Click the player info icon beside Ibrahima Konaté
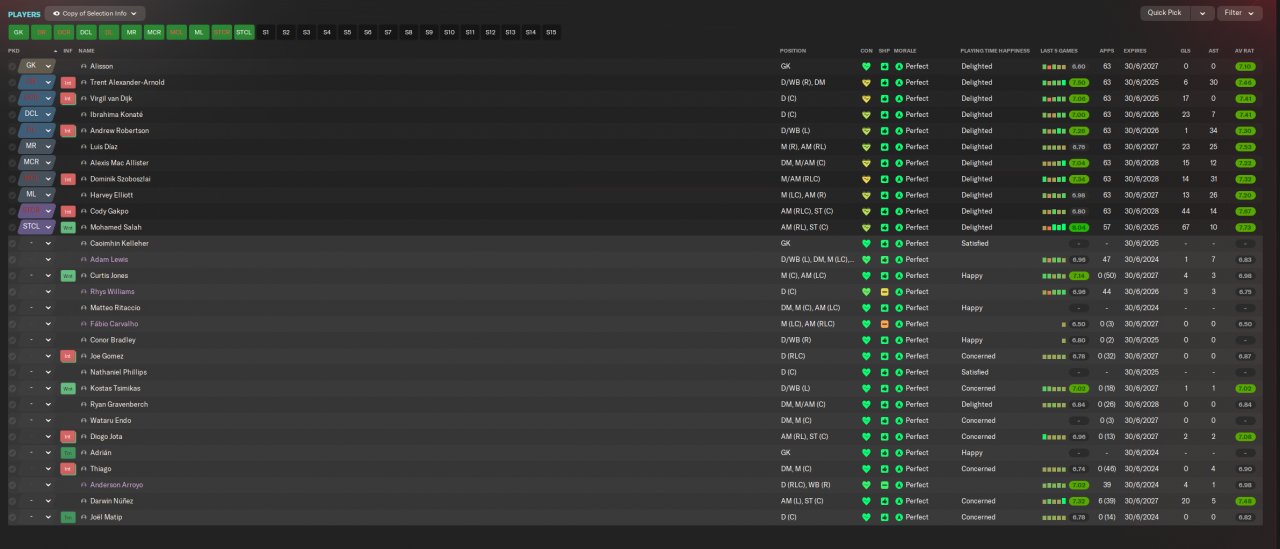The image size is (1280, 549). 84,114
